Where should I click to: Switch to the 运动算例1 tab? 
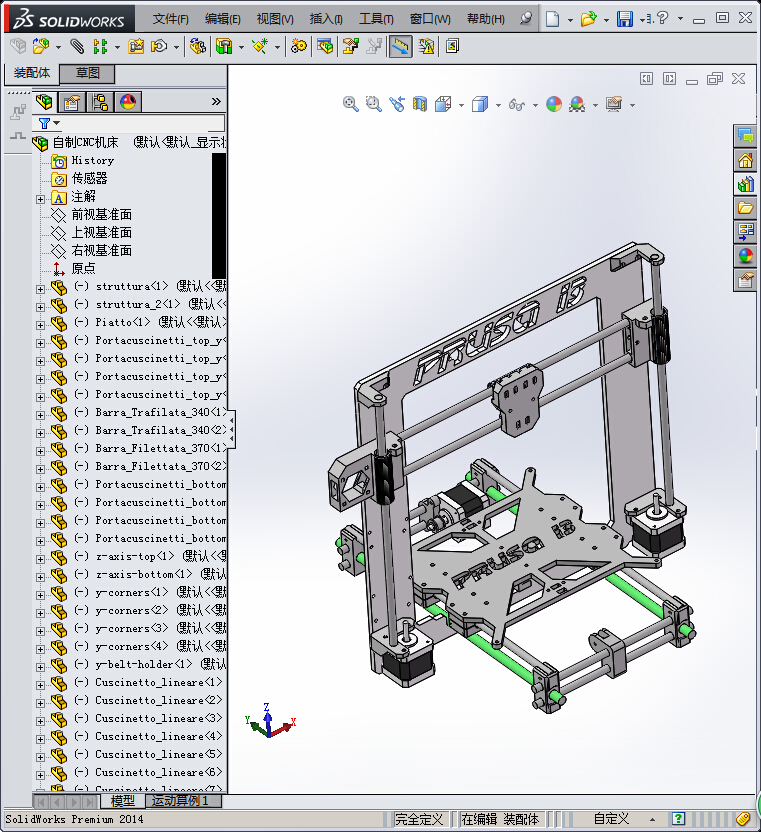coord(182,800)
